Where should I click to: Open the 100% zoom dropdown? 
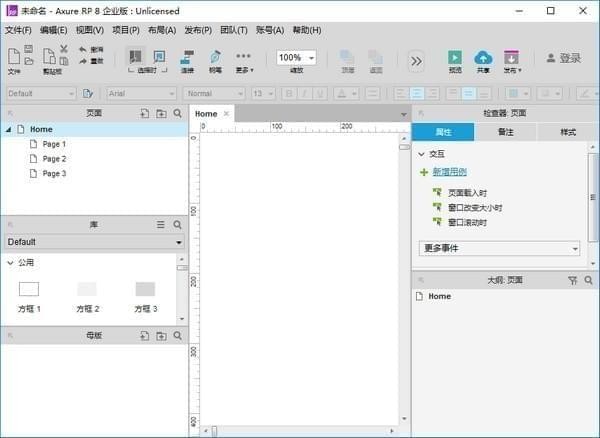[311, 58]
